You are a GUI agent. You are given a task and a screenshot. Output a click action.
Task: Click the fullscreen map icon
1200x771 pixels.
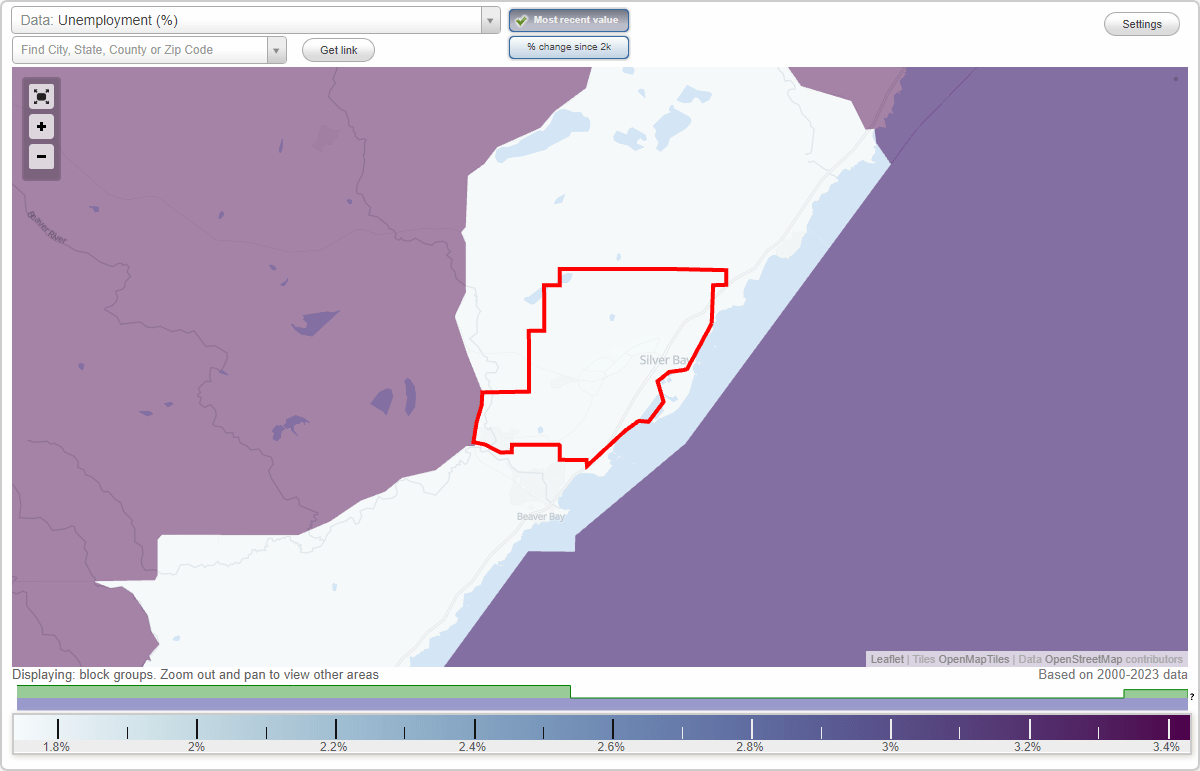pyautogui.click(x=41, y=97)
